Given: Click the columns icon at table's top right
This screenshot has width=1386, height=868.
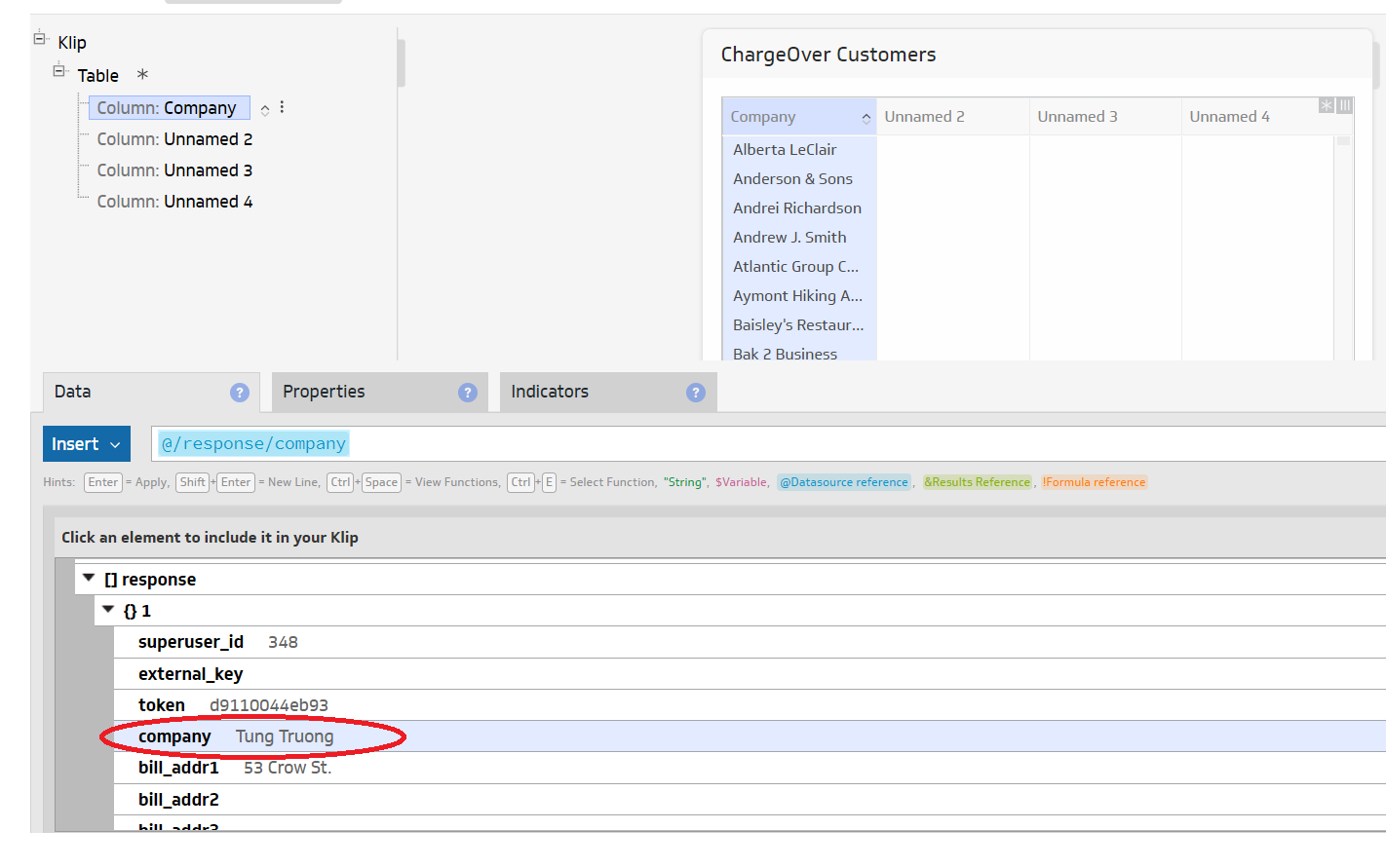Looking at the screenshot, I should [x=1345, y=105].
